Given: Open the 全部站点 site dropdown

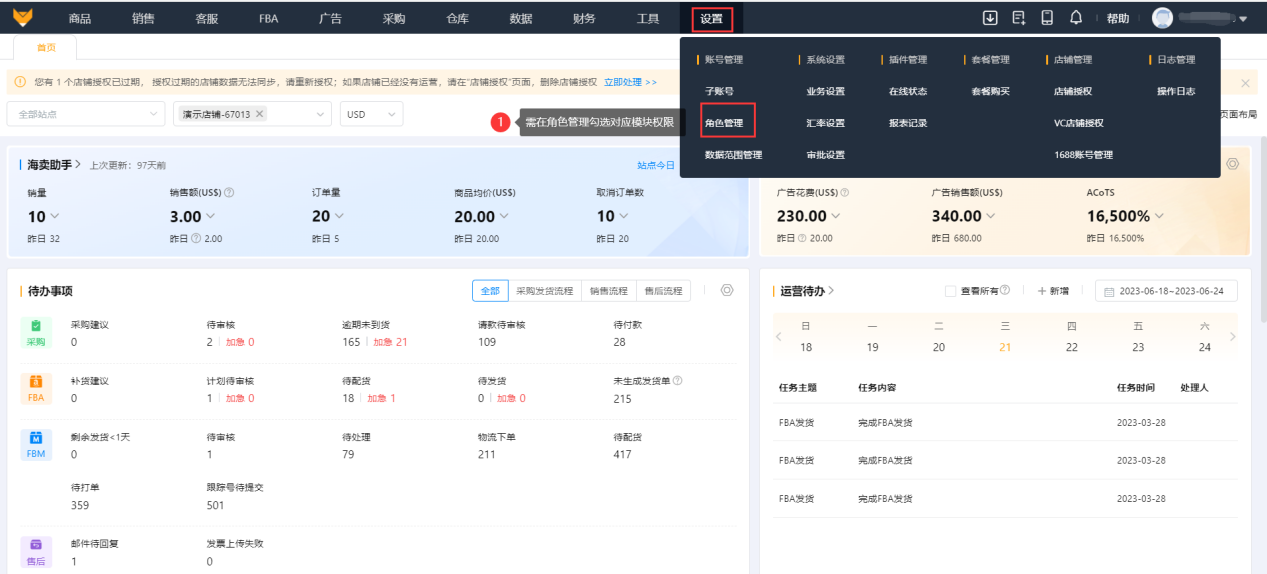Looking at the screenshot, I should pos(85,114).
